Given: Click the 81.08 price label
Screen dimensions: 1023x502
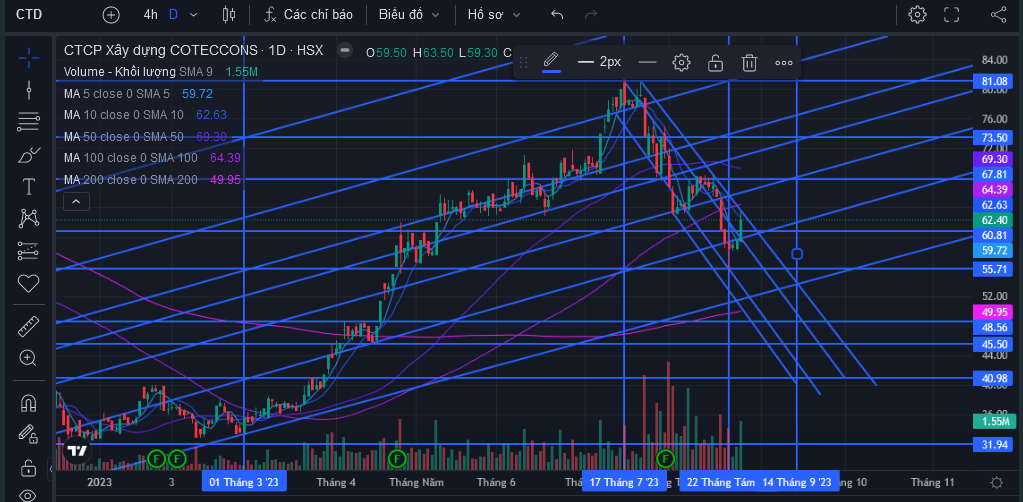Looking at the screenshot, I should (994, 81).
